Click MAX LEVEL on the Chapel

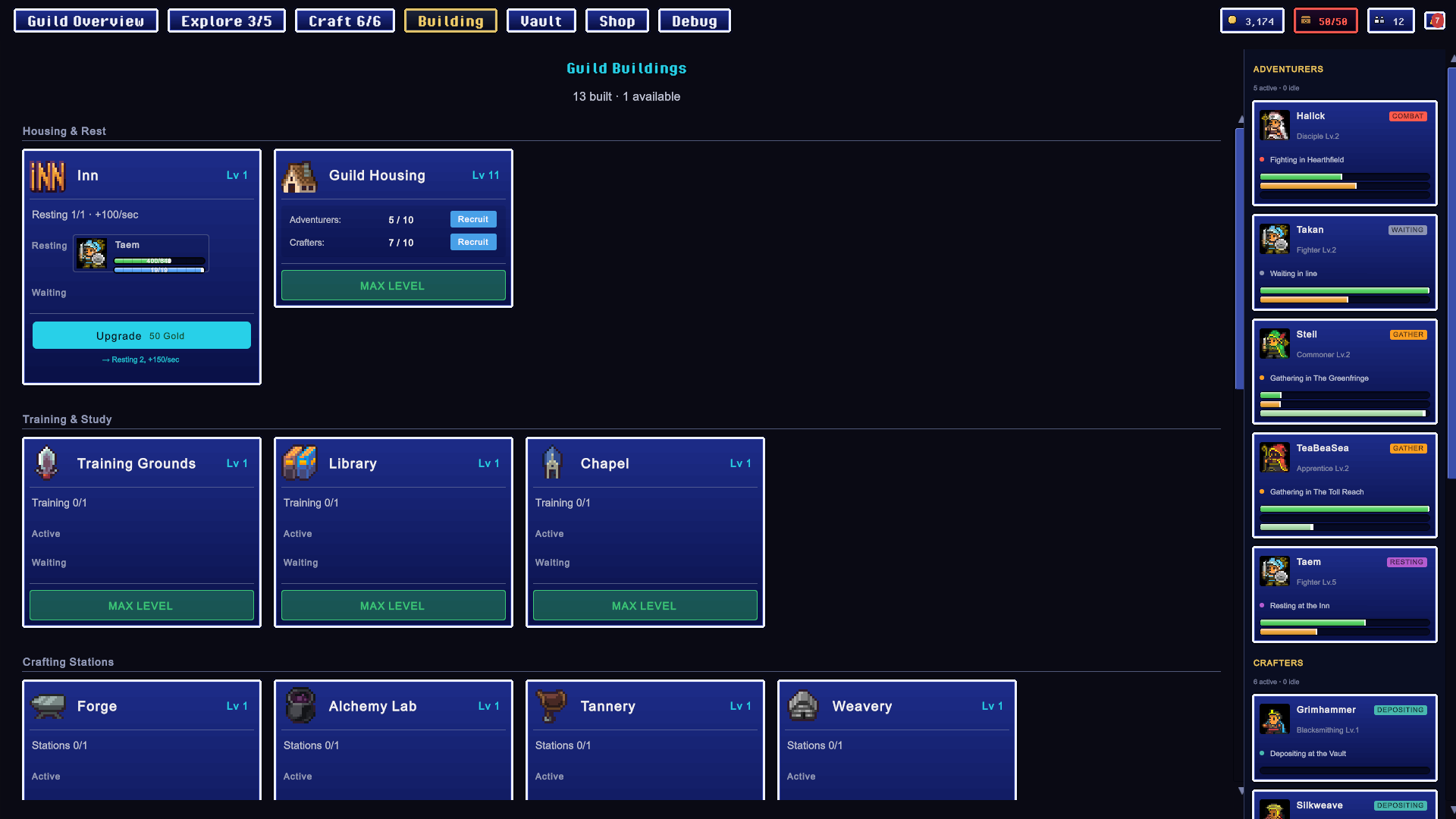pos(645,606)
